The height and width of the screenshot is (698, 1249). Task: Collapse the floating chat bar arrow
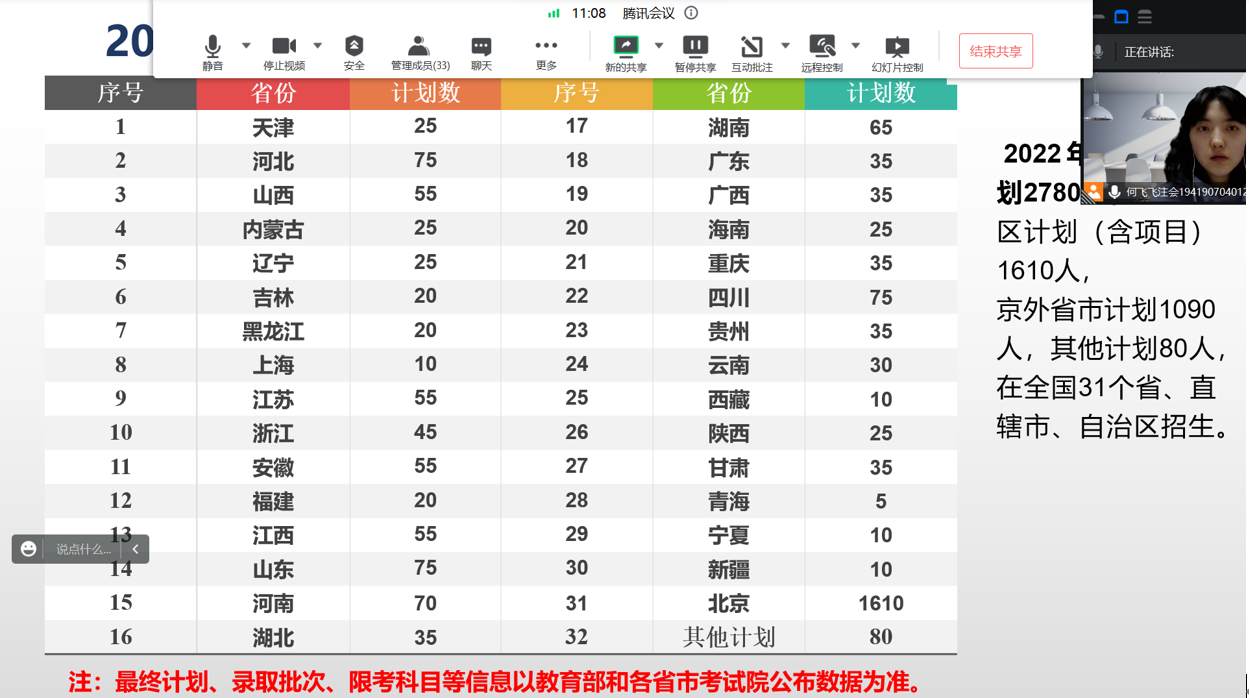136,549
